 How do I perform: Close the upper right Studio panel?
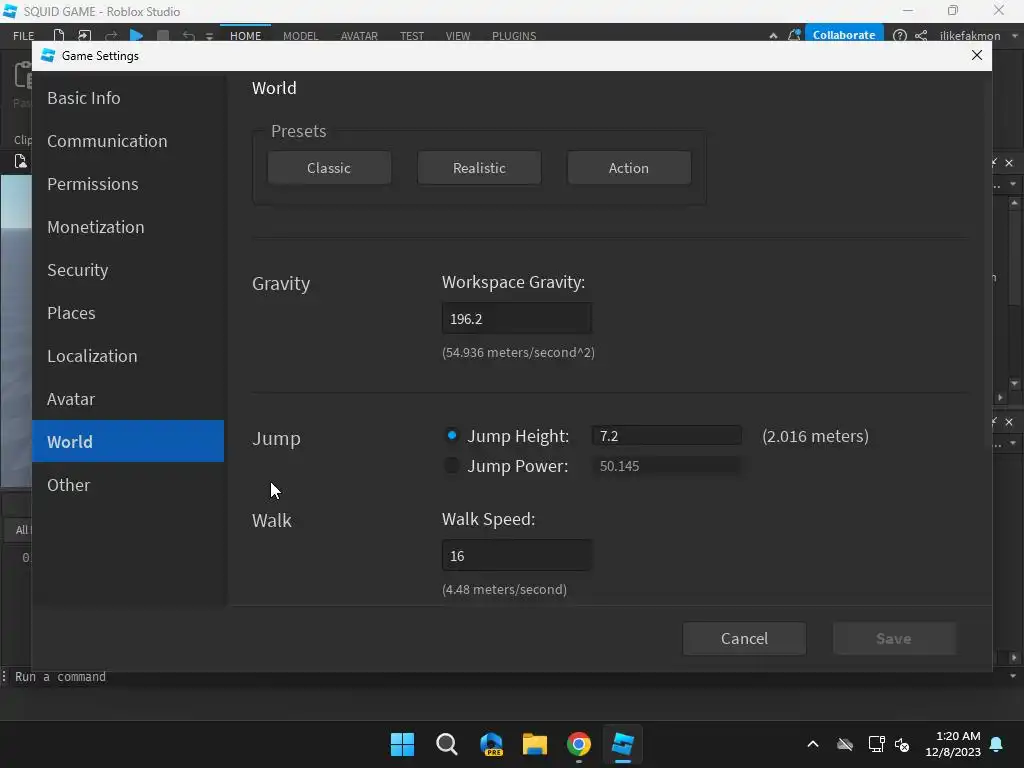click(x=1009, y=163)
